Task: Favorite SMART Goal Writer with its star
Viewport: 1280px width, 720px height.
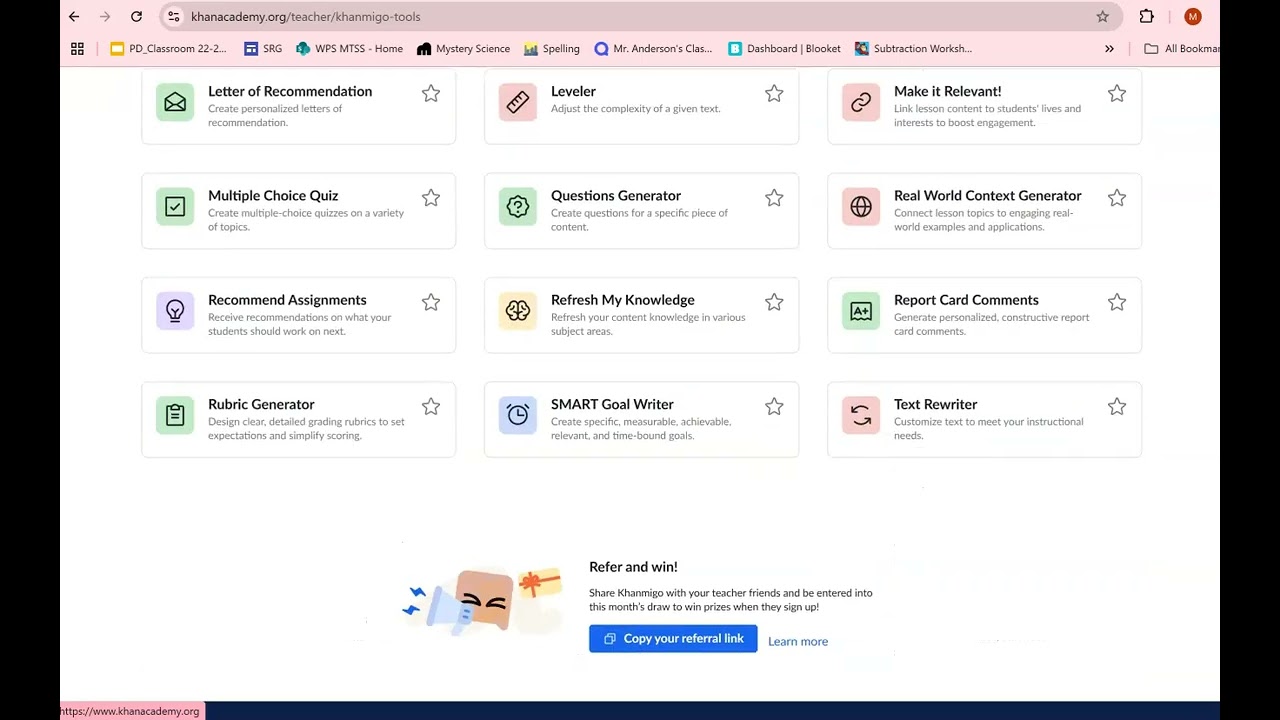Action: pyautogui.click(x=774, y=406)
